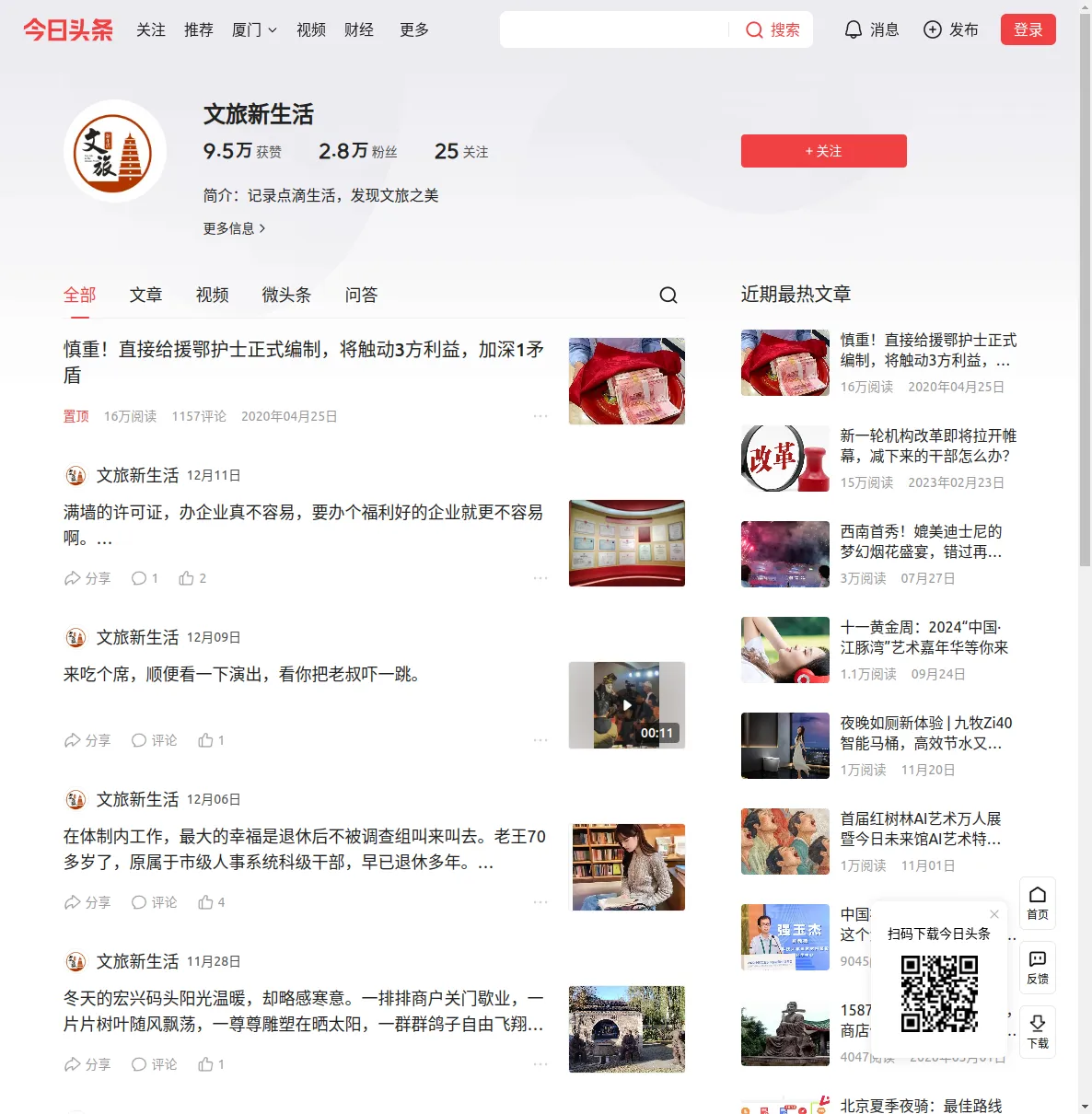Comment on the 11月28日 post

tap(154, 1064)
